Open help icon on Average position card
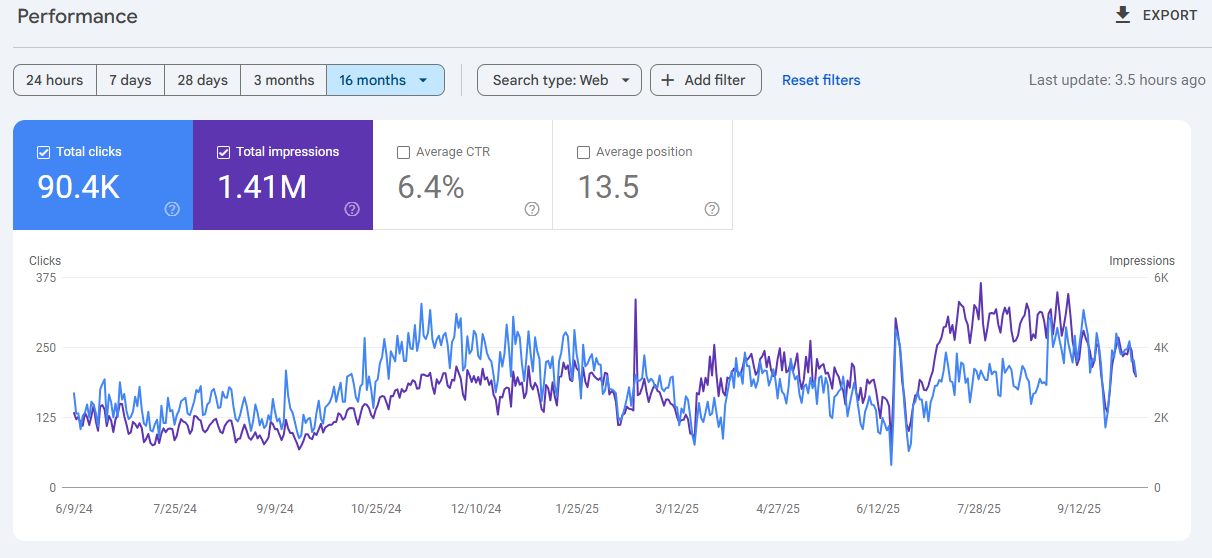The width and height of the screenshot is (1212, 558). coord(712,209)
